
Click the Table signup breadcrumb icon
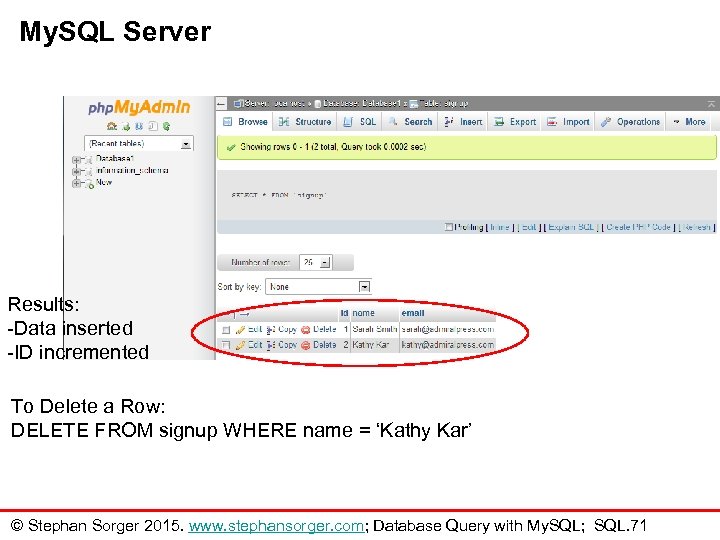(x=413, y=104)
